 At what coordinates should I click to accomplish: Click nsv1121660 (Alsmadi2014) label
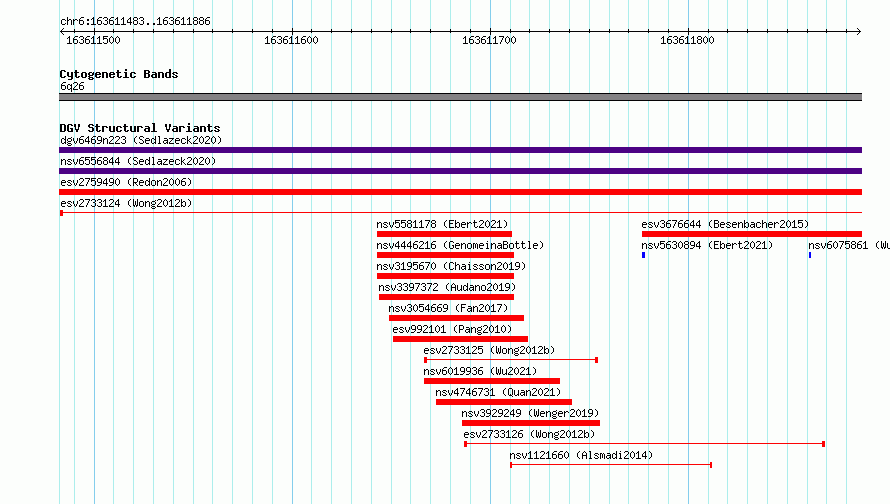point(581,455)
